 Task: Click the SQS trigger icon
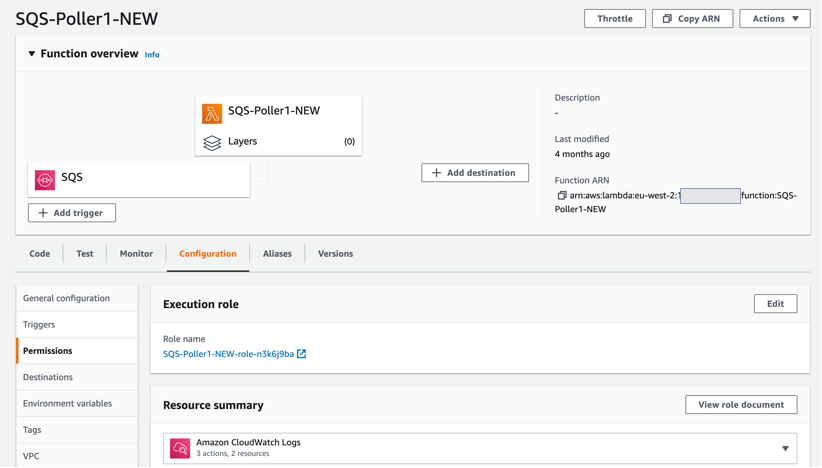pyautogui.click(x=45, y=179)
